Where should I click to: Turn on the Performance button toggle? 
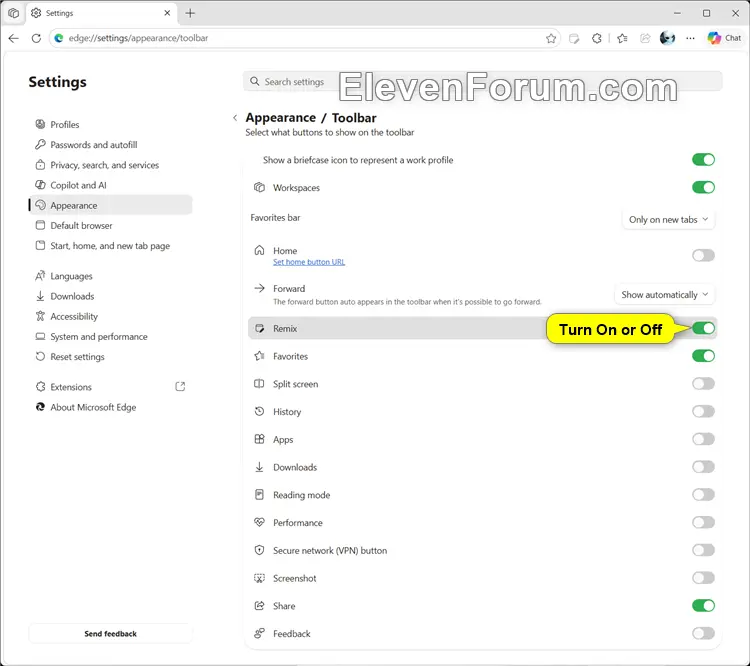coord(703,522)
